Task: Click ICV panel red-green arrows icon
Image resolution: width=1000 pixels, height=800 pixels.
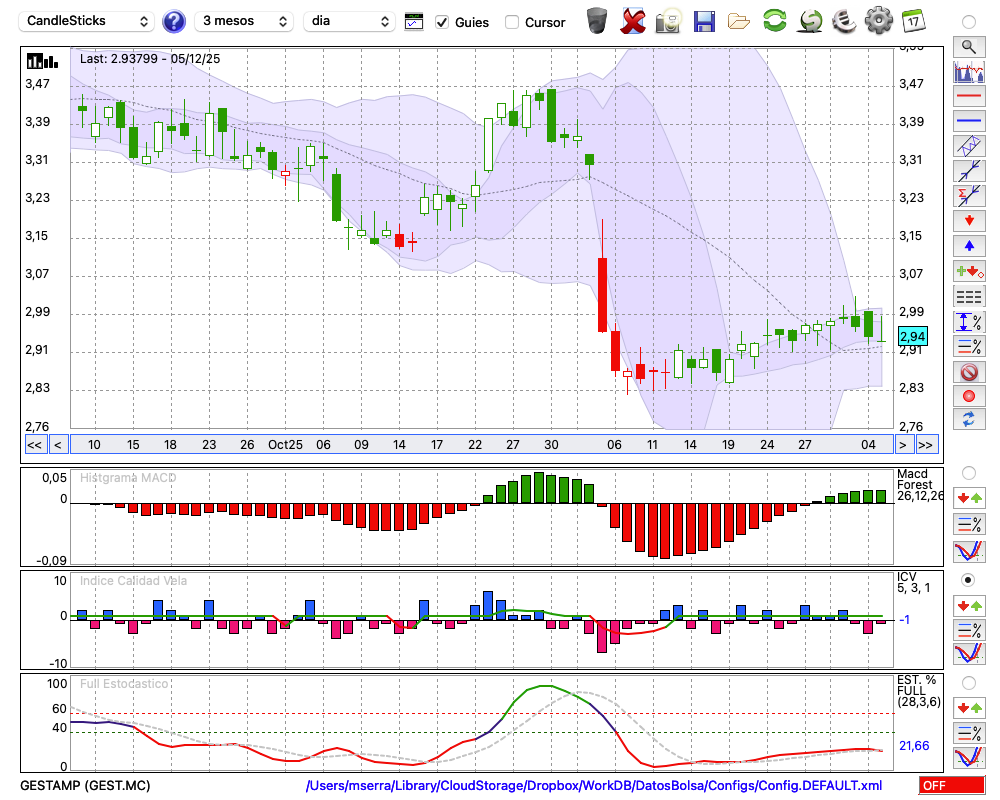Action: point(969,605)
